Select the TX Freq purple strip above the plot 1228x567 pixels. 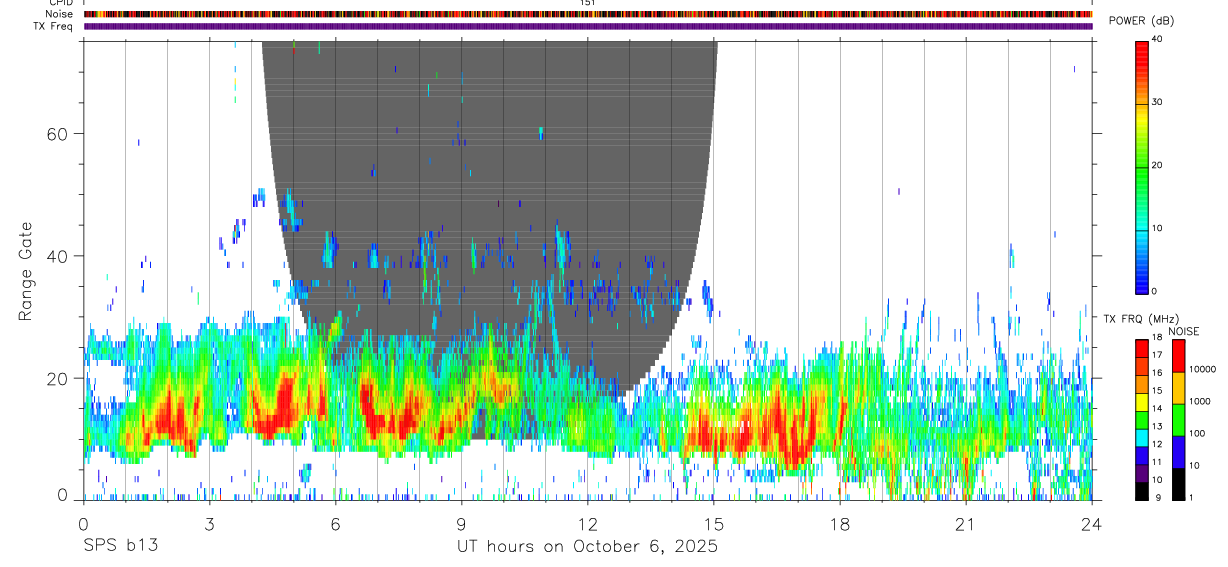[x=588, y=26]
